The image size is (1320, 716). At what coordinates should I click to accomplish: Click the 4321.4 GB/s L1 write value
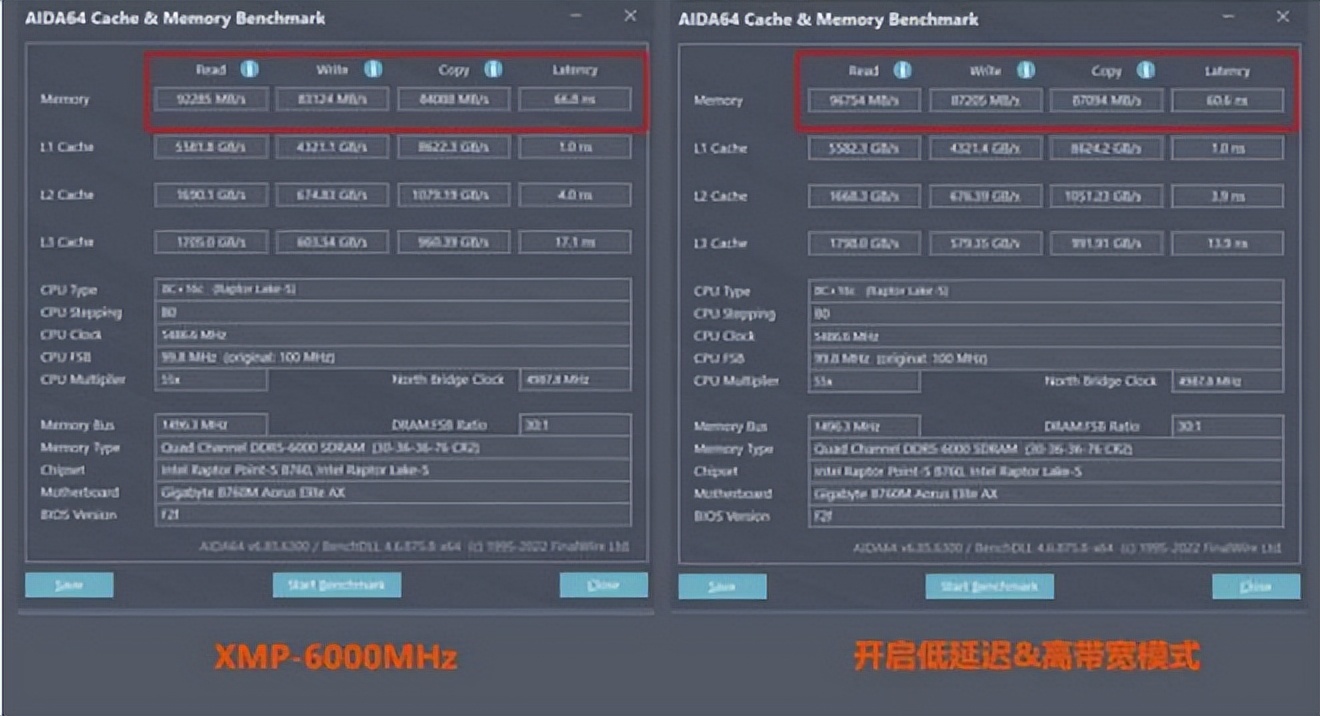985,148
